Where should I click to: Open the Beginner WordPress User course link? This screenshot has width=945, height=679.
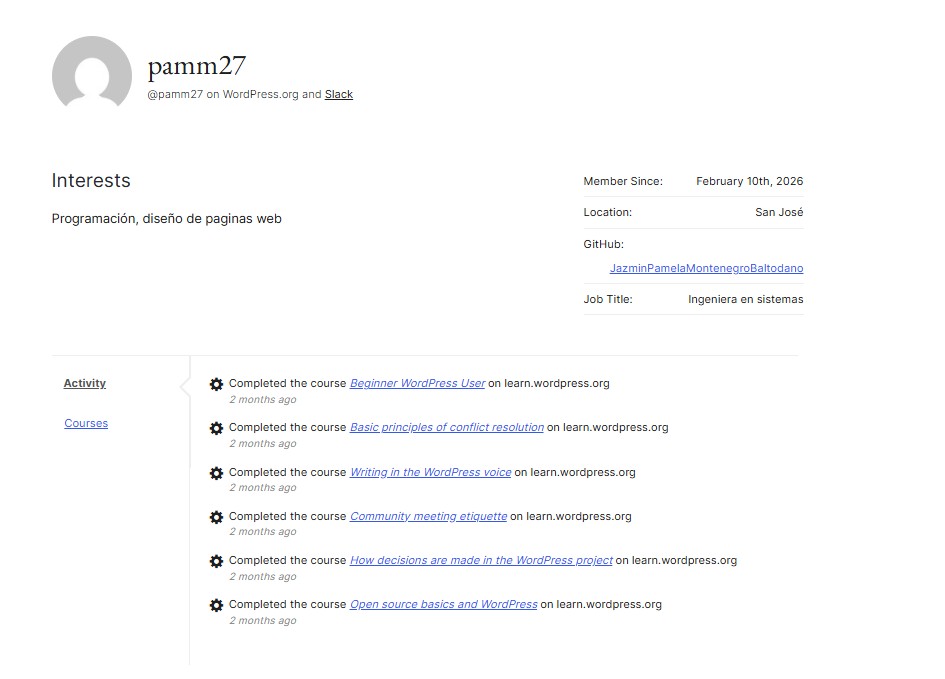(x=417, y=383)
